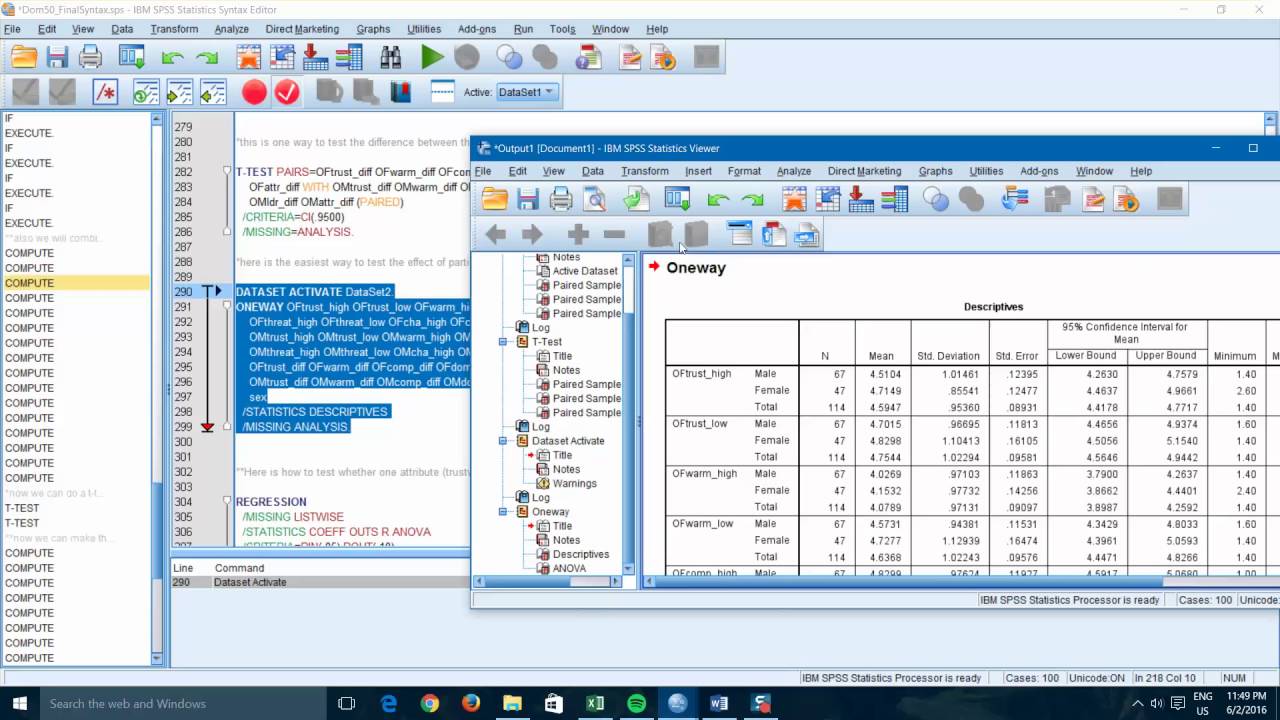Click Command column header in error pane
The width and height of the screenshot is (1280, 720).
pyautogui.click(x=239, y=568)
